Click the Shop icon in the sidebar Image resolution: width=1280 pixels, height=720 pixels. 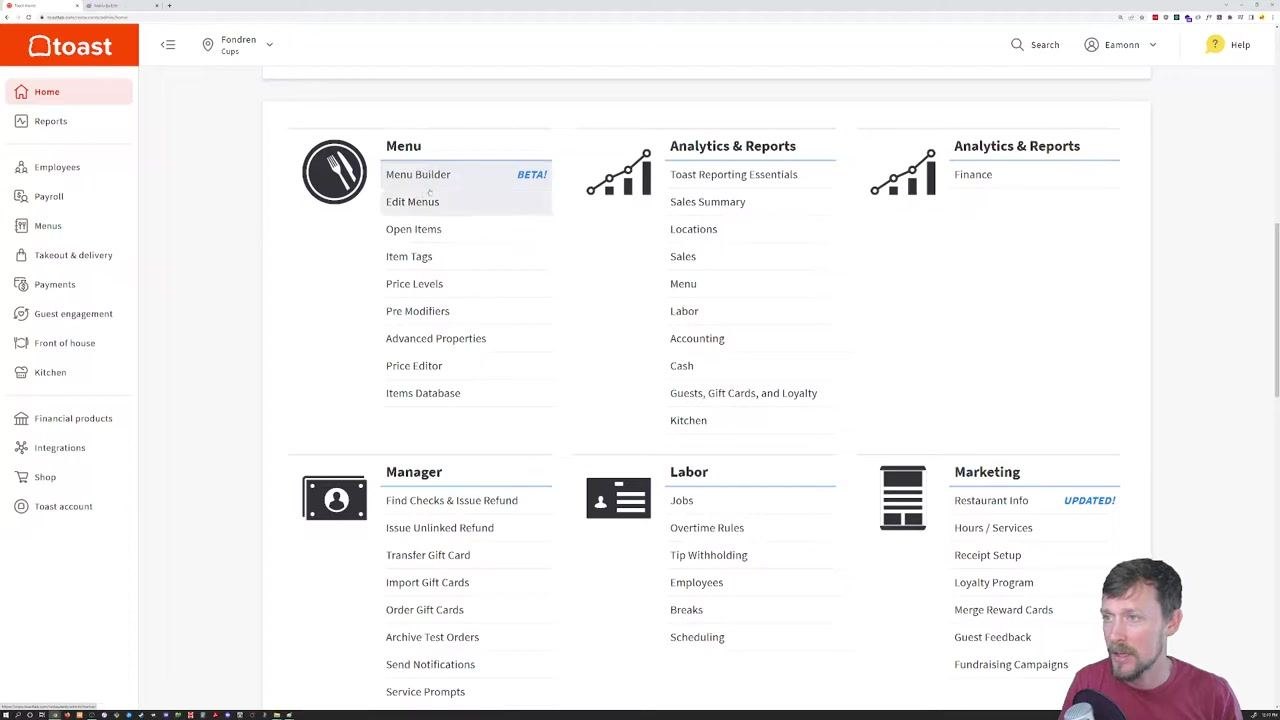tap(21, 477)
